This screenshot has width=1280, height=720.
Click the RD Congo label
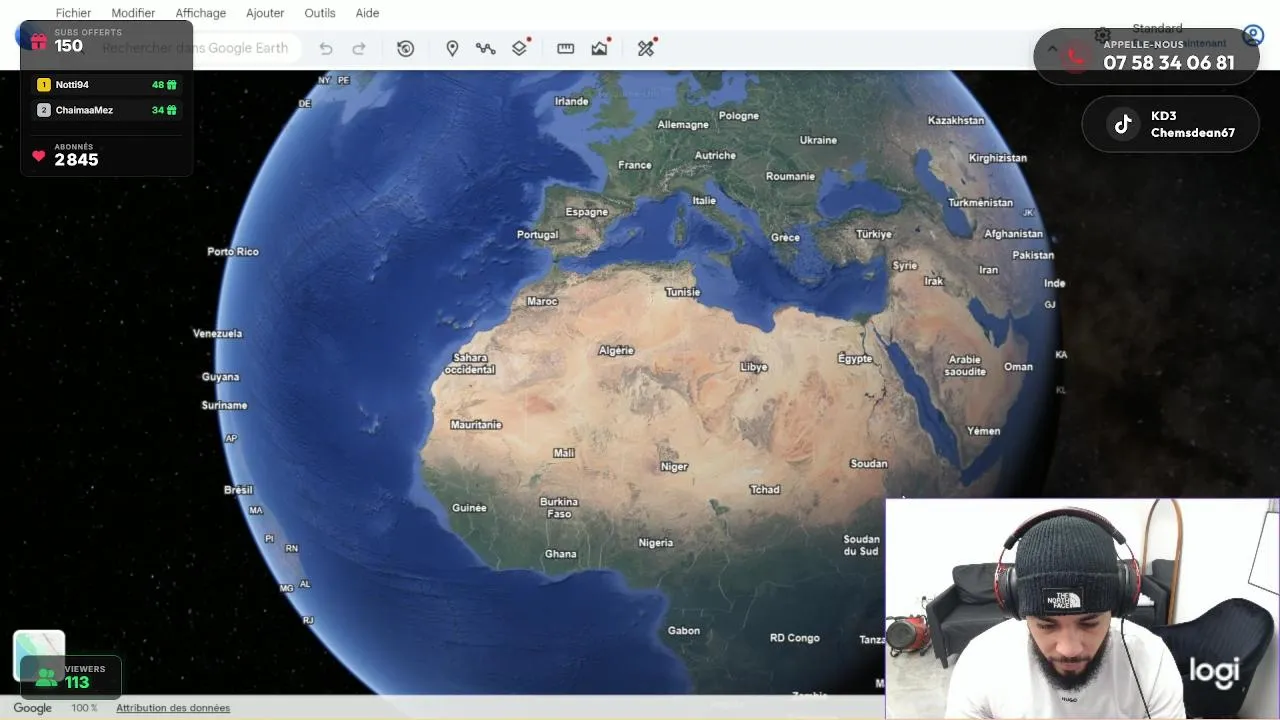click(x=795, y=638)
